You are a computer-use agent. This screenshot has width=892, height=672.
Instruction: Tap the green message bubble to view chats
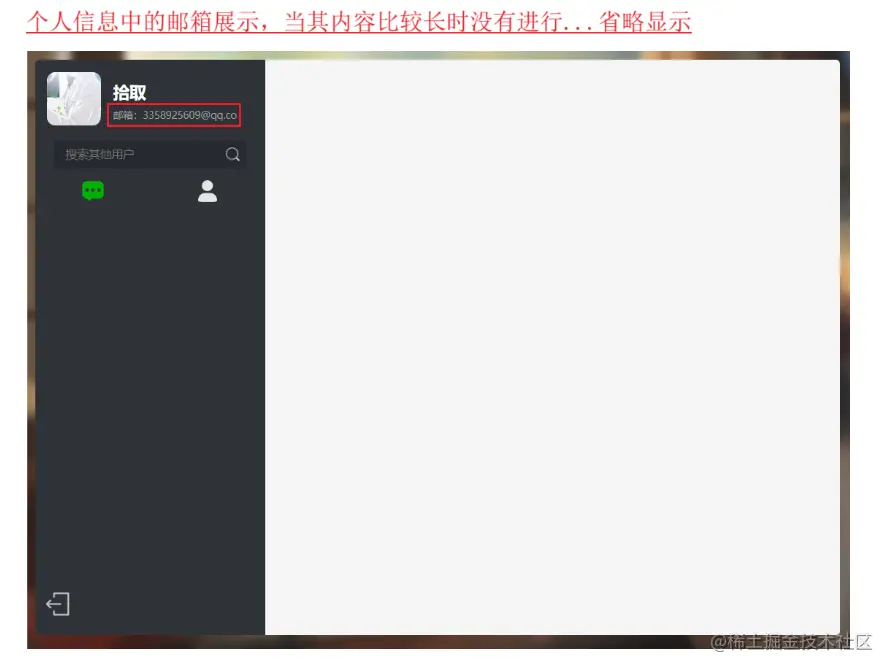[x=93, y=189]
